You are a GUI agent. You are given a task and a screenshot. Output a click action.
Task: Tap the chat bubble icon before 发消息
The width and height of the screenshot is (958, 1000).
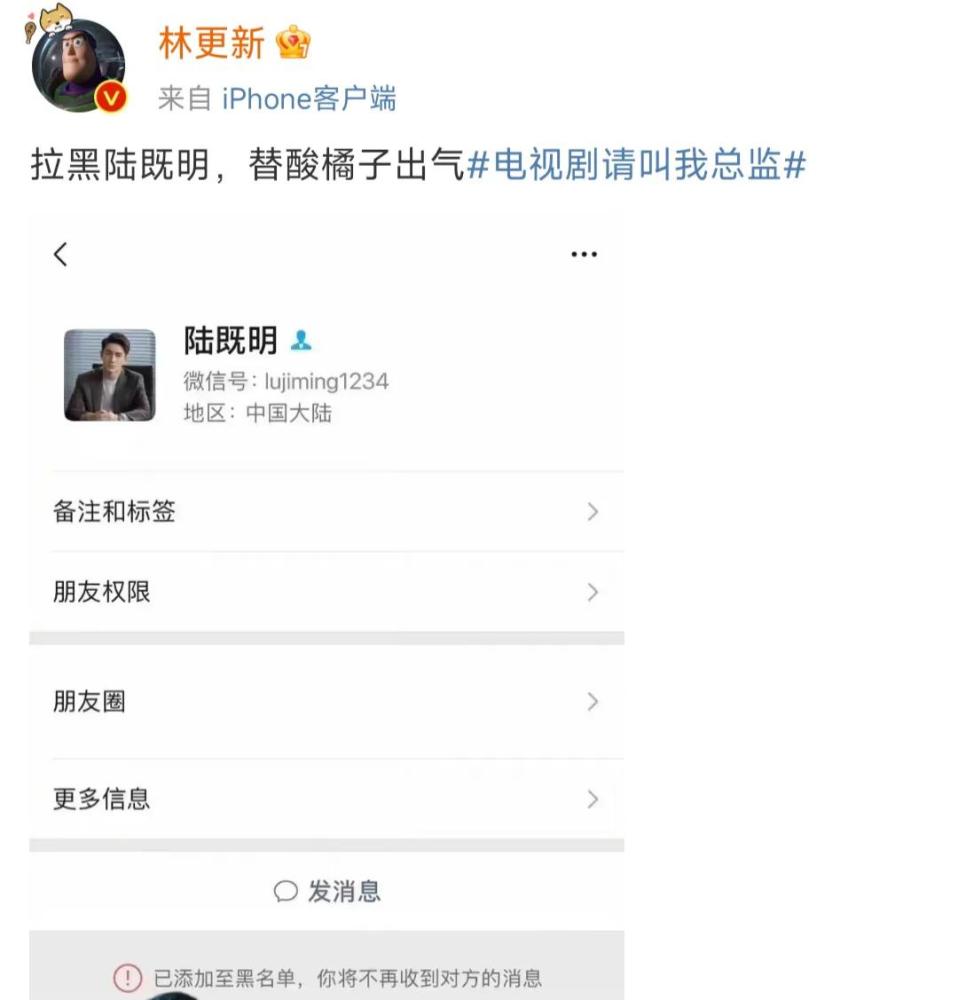[x=286, y=891]
